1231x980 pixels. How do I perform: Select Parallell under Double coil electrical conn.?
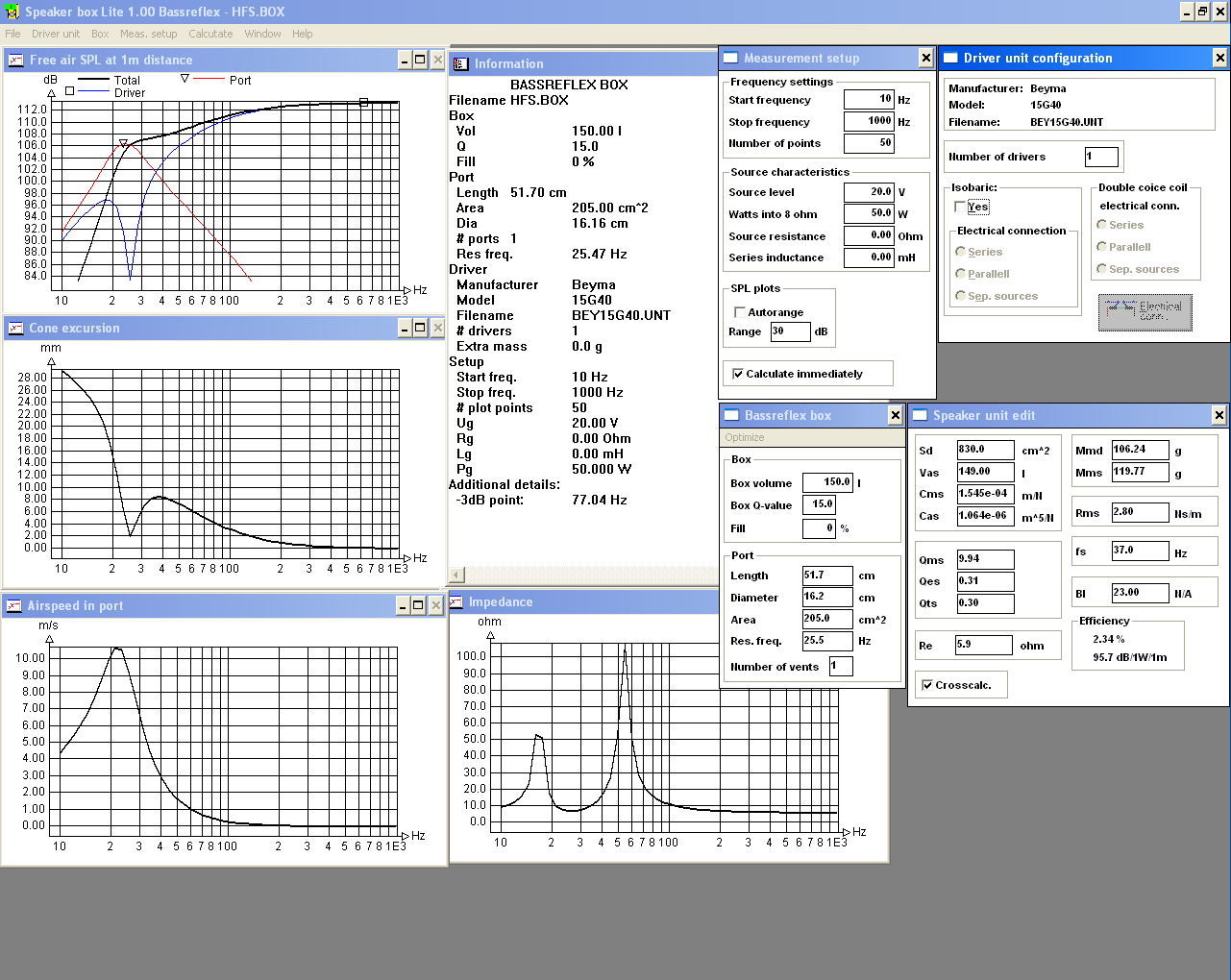click(x=1101, y=247)
